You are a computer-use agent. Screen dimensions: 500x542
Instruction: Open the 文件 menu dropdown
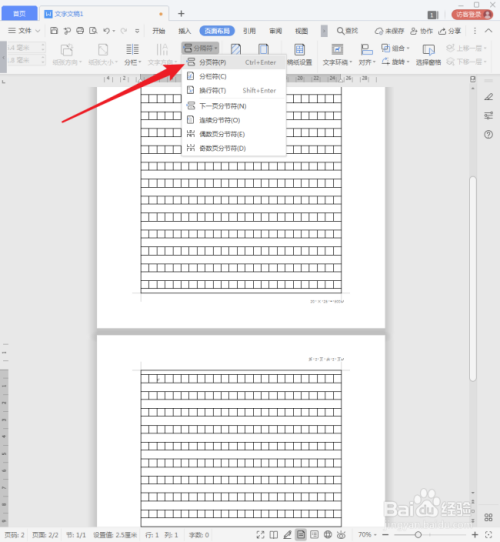coord(24,31)
